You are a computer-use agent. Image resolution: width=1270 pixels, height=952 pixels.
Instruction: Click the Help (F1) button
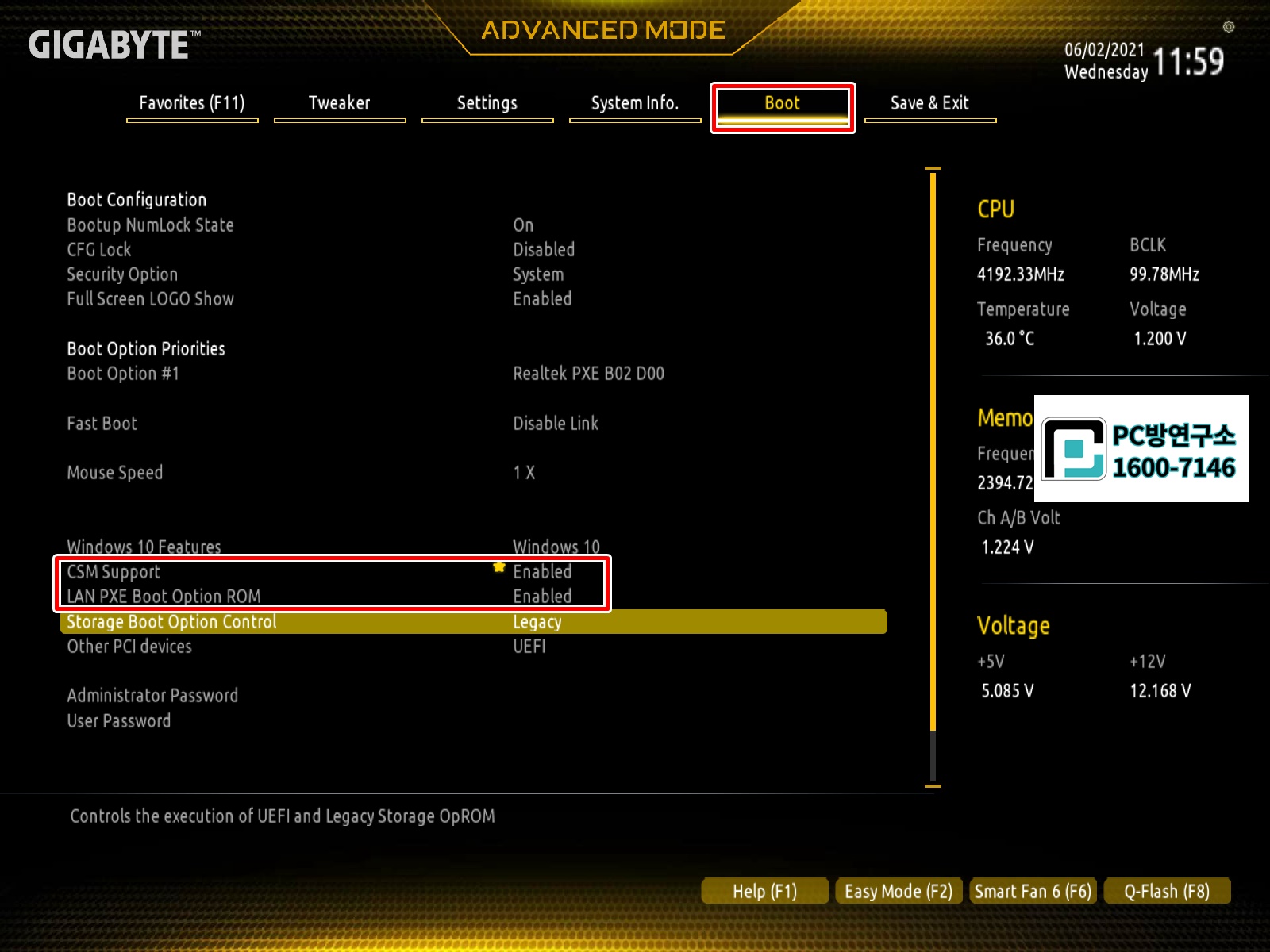pos(765,891)
